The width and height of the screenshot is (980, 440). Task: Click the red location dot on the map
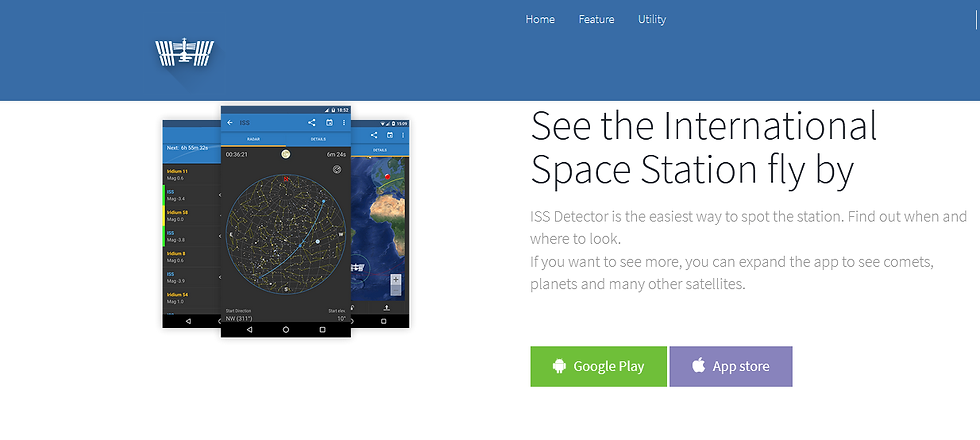click(387, 177)
